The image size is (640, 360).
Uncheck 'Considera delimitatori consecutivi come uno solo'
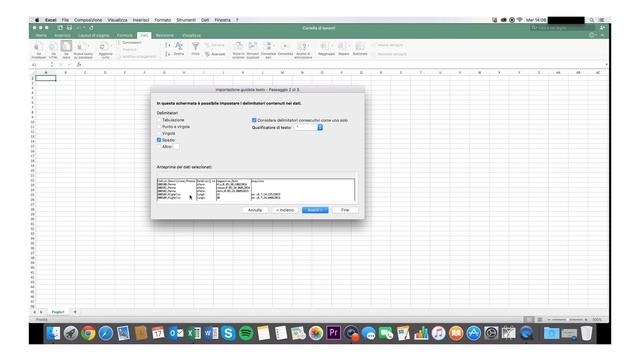[x=254, y=120]
